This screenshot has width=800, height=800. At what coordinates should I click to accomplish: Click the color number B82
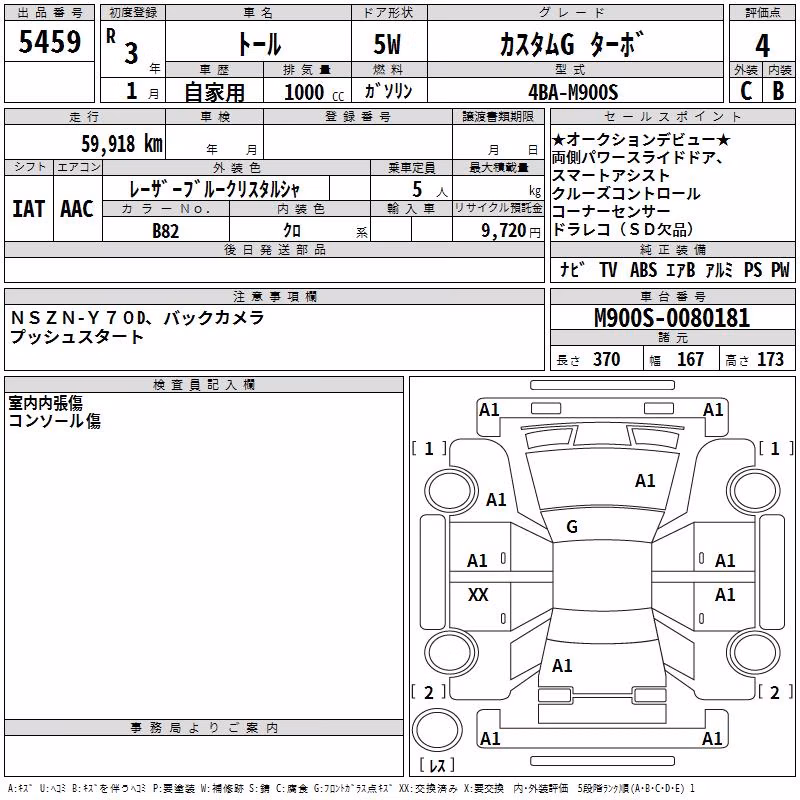[166, 231]
